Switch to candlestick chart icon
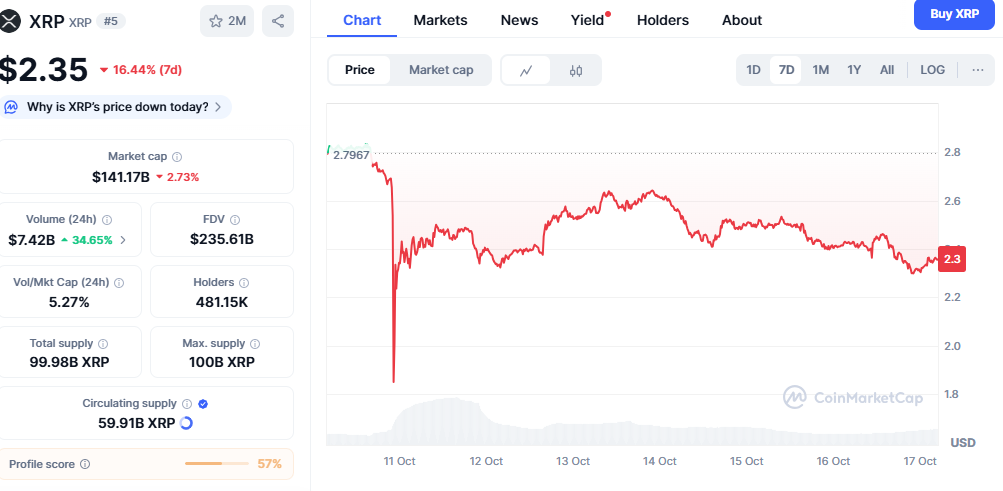This screenshot has width=1003, height=491. point(576,70)
